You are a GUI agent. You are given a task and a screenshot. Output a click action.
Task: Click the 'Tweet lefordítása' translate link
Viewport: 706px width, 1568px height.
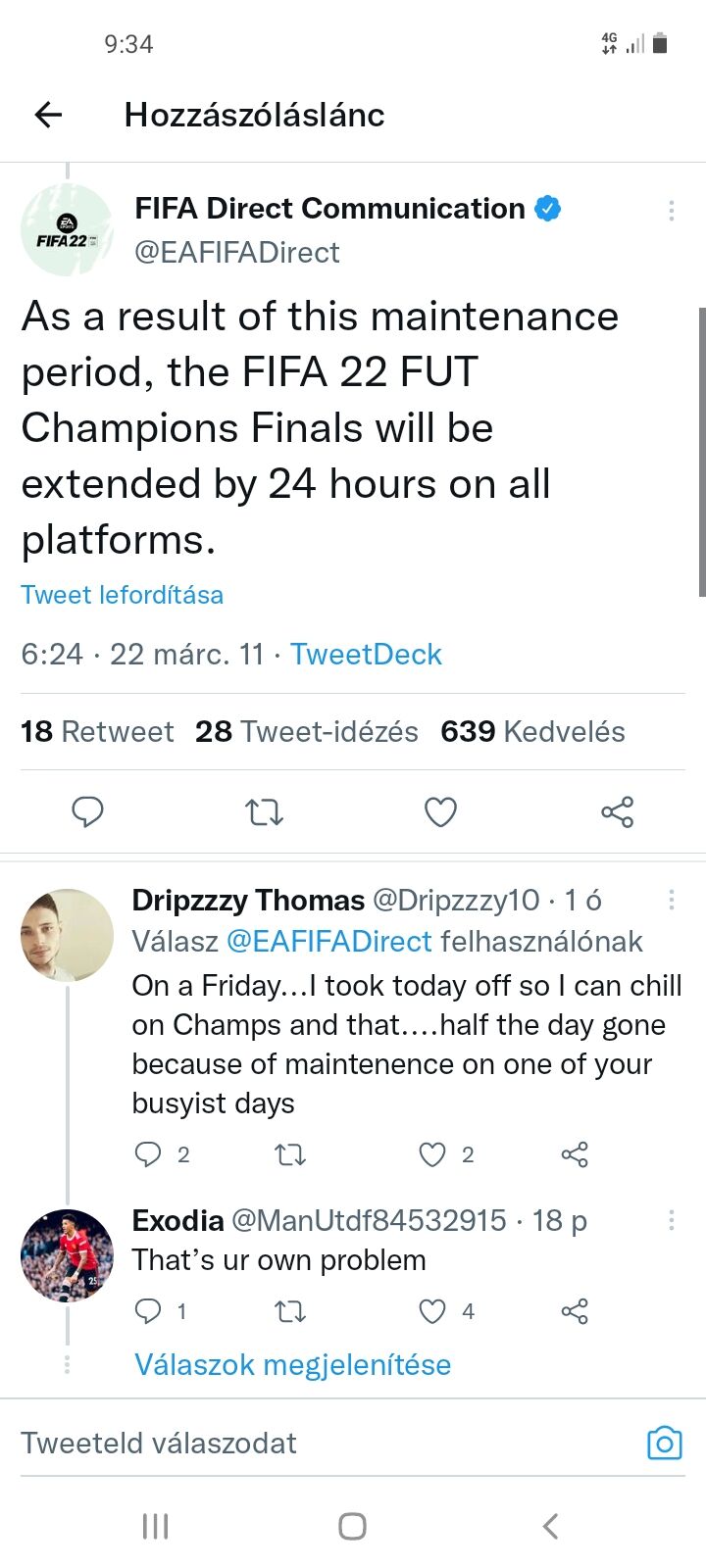[123, 595]
